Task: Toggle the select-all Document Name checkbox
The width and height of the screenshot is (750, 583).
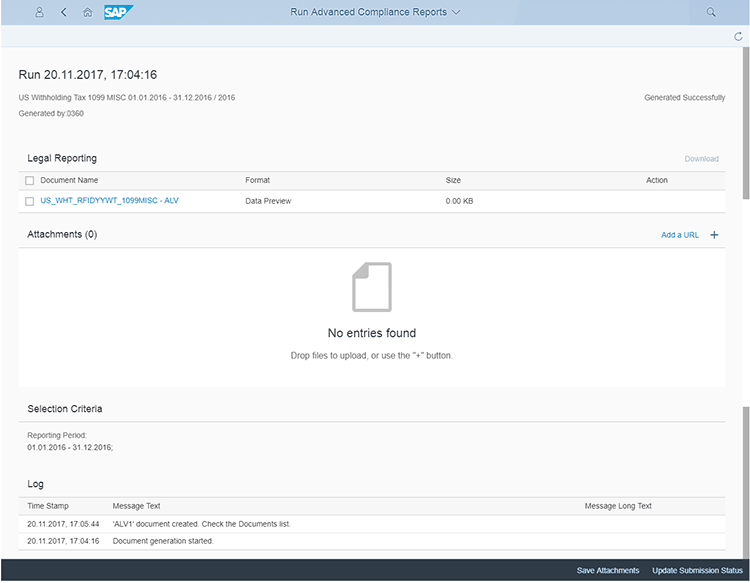Action: tap(30, 181)
